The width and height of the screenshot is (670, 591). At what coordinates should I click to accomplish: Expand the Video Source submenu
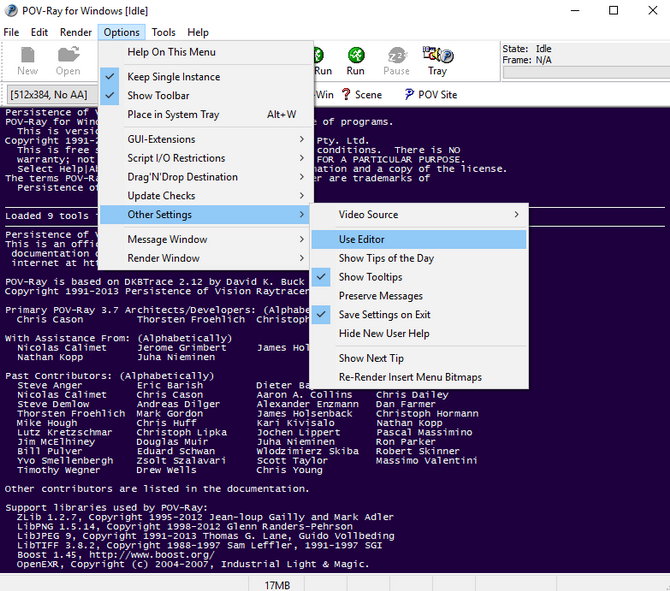419,215
